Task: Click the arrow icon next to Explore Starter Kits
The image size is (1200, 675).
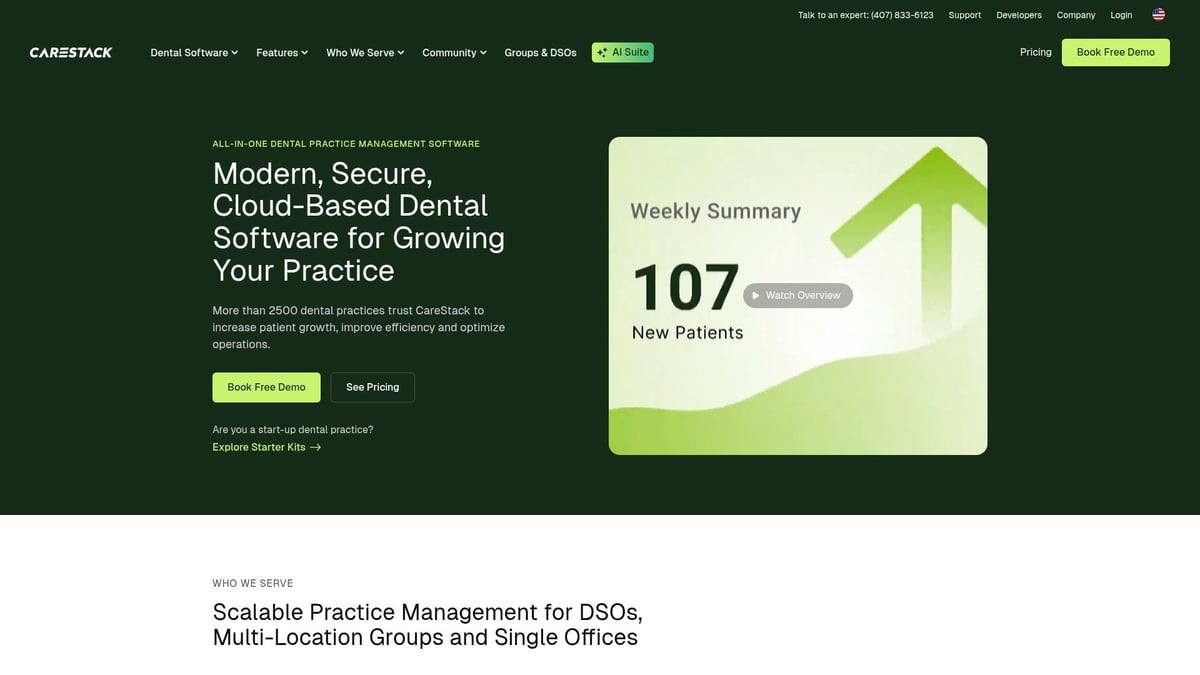Action: pyautogui.click(x=315, y=447)
